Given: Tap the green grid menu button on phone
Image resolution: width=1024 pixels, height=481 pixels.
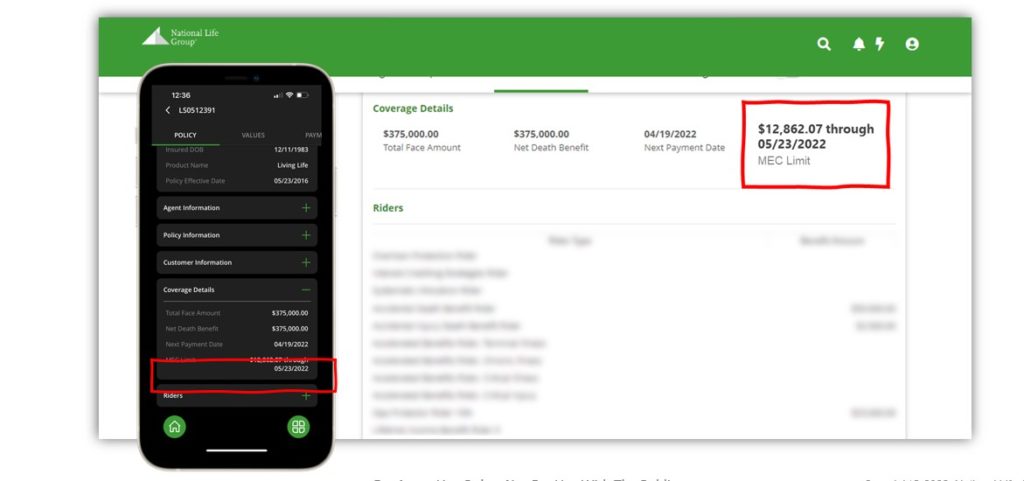Looking at the screenshot, I should pyautogui.click(x=297, y=427).
